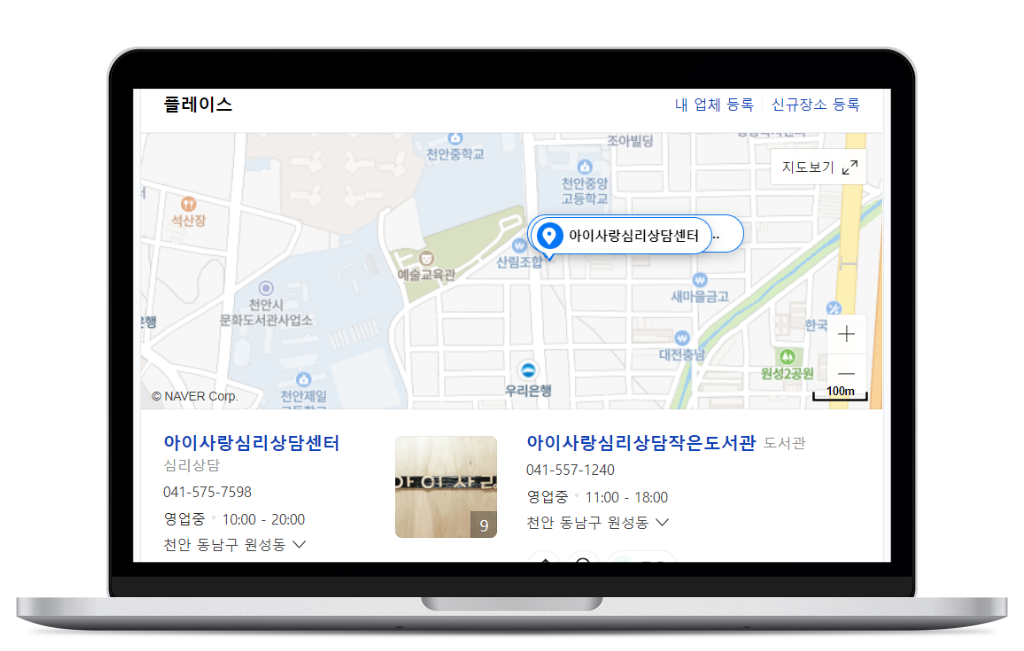
Task: Click the 도서관 category label
Action: (x=784, y=443)
